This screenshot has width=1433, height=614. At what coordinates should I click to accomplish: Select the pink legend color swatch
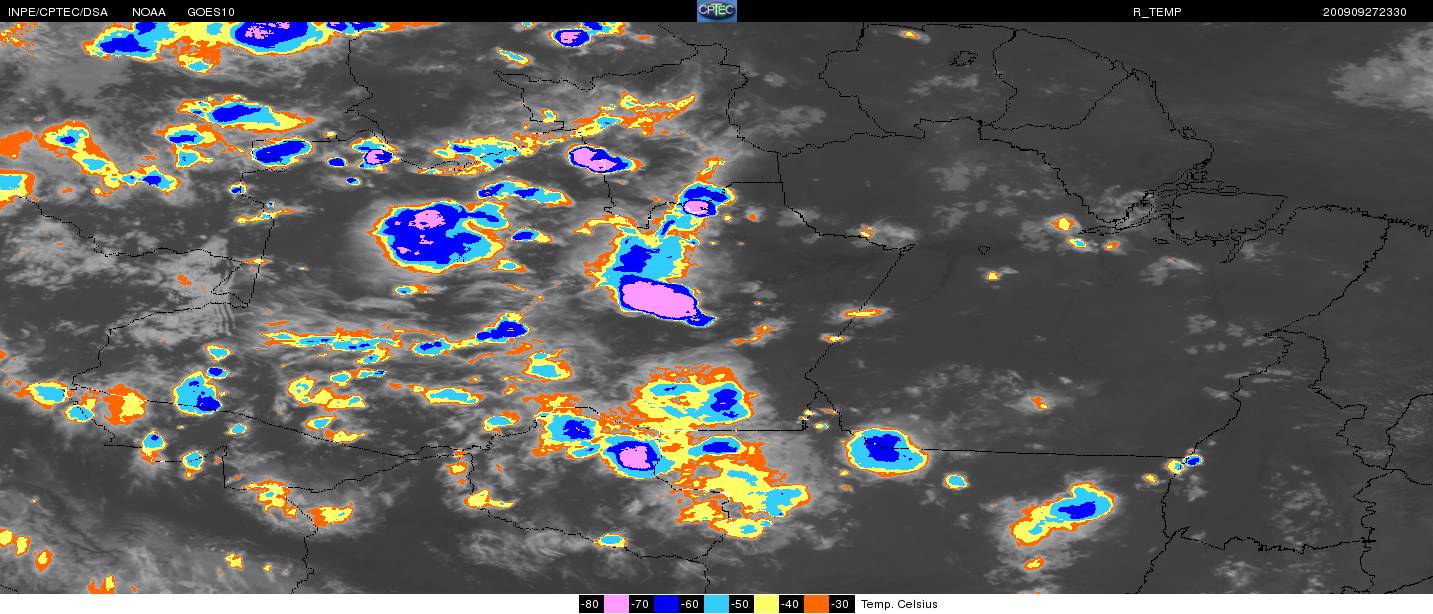click(x=617, y=604)
